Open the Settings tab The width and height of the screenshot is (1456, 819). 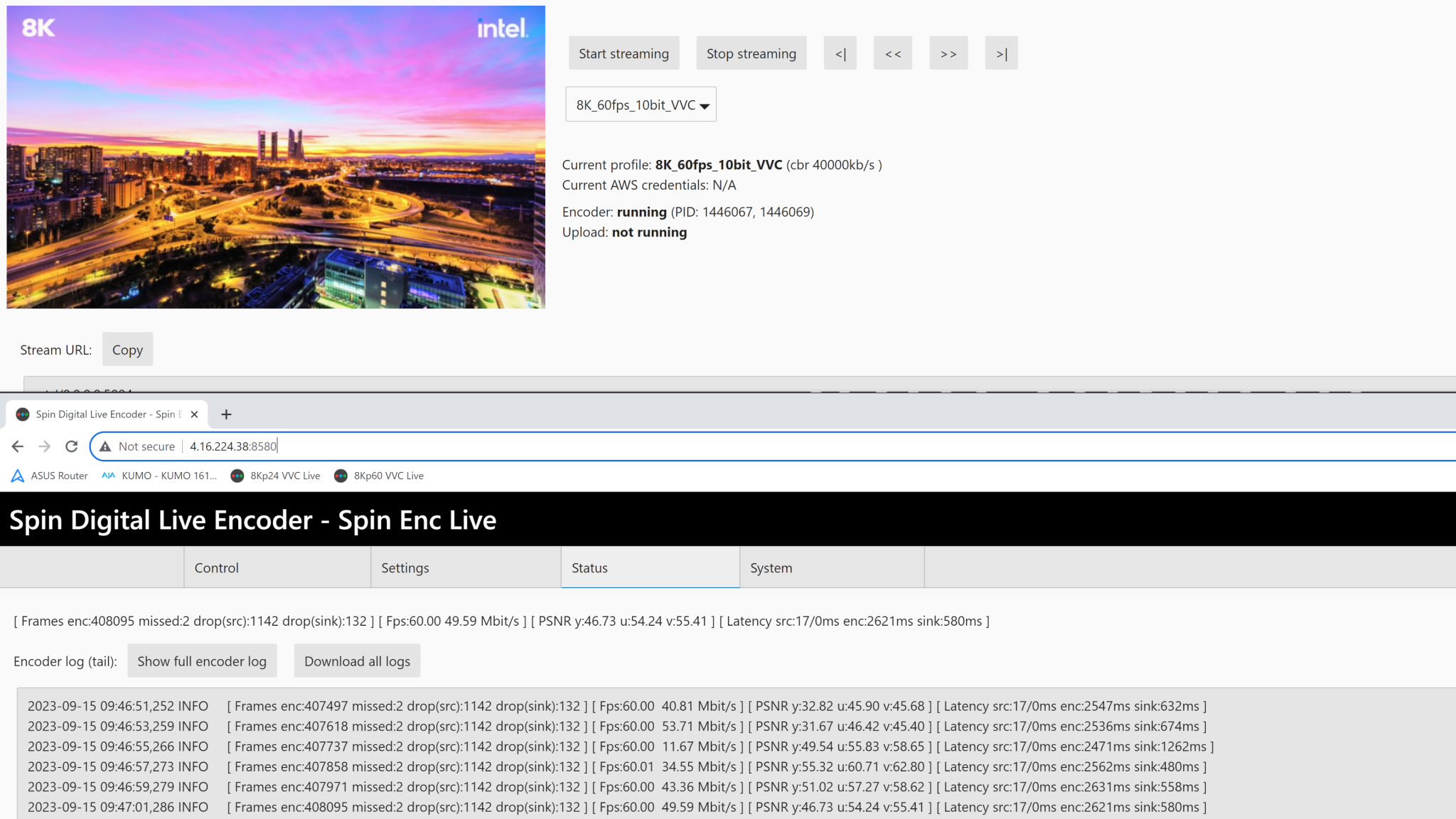pyautogui.click(x=405, y=567)
